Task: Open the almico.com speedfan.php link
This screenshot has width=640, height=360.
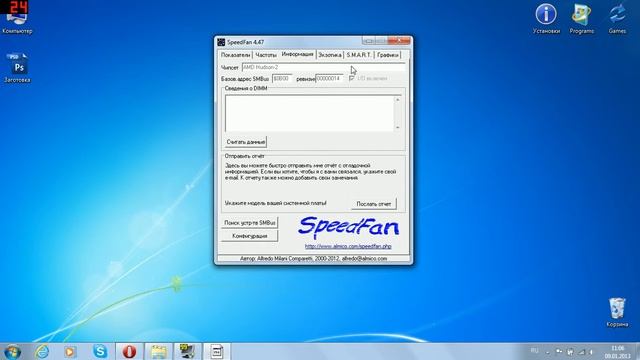Action: pos(348,247)
